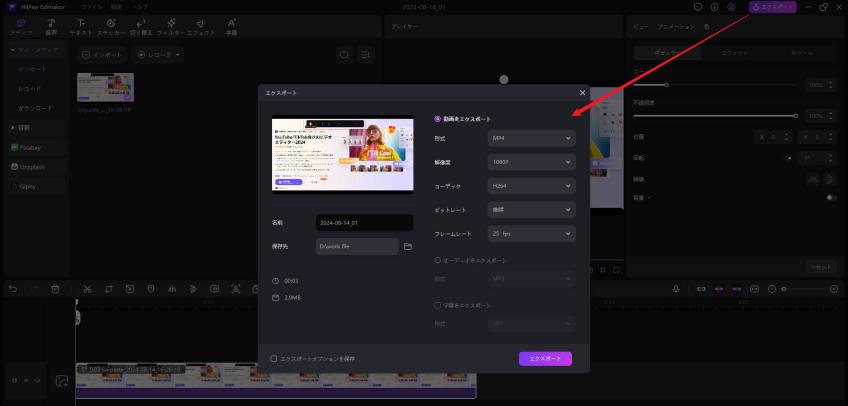Enable the audio export radio option
This screenshot has height=406, width=848.
click(437, 260)
